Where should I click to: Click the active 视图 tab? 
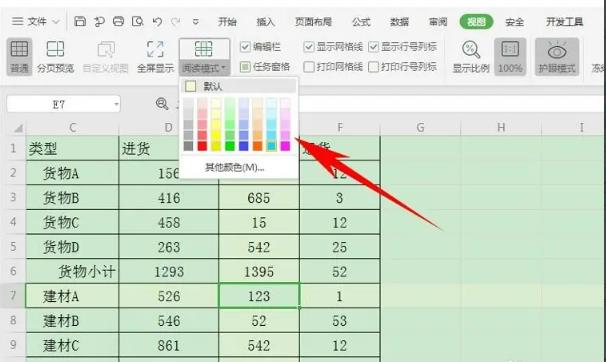point(476,22)
